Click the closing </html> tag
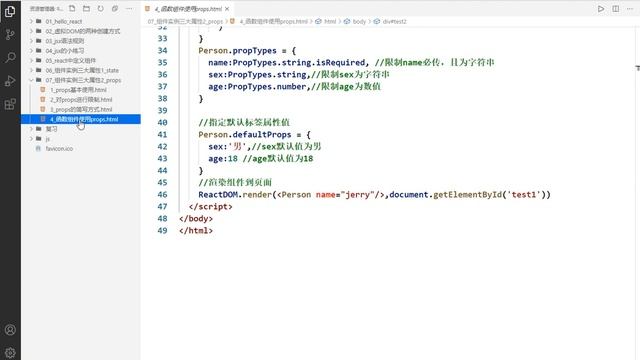 point(196,231)
